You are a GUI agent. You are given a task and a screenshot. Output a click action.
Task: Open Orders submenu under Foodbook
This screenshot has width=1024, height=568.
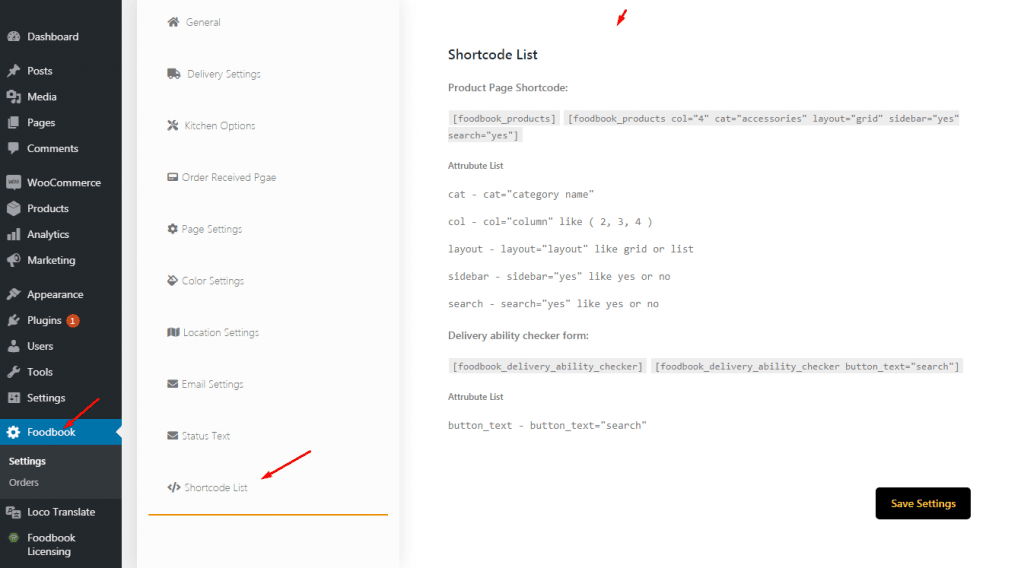point(24,483)
